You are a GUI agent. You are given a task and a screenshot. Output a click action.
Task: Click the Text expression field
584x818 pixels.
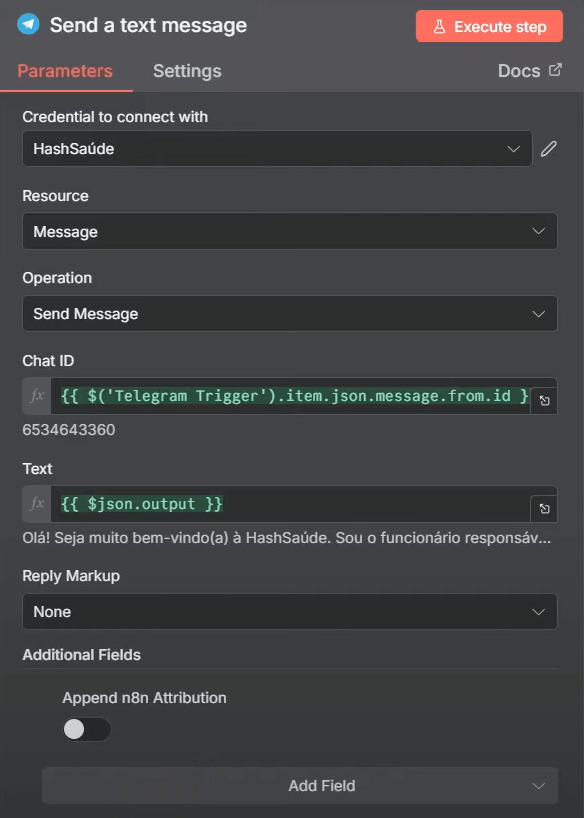click(x=291, y=504)
